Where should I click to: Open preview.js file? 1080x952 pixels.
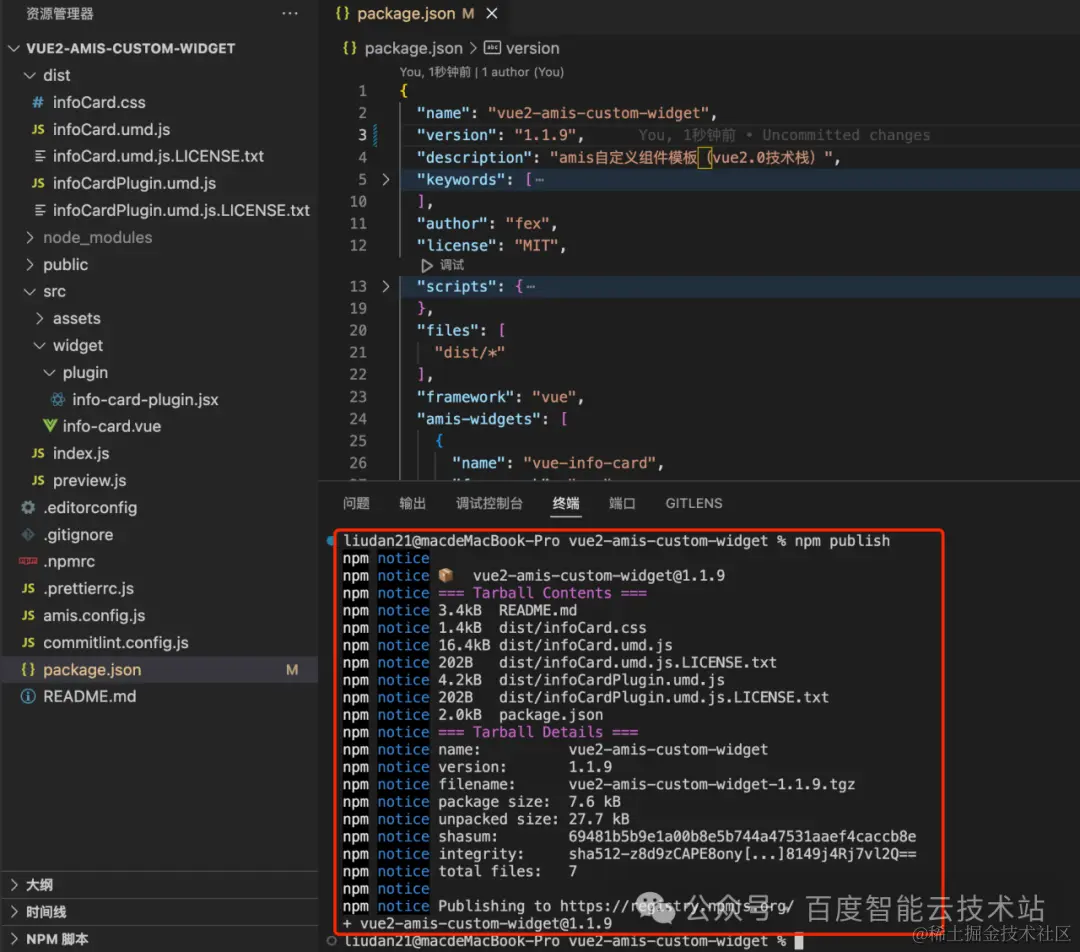(x=90, y=480)
